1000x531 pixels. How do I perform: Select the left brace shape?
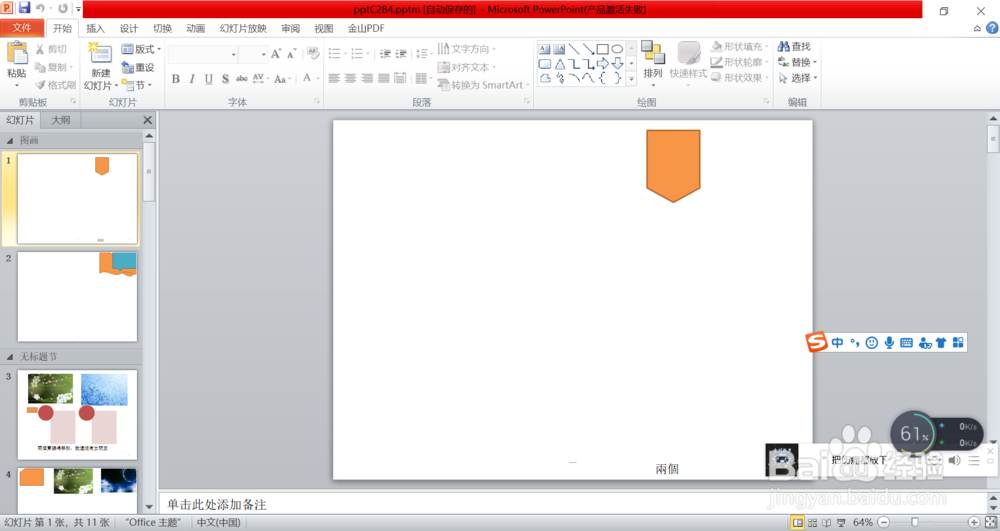[x=602, y=78]
